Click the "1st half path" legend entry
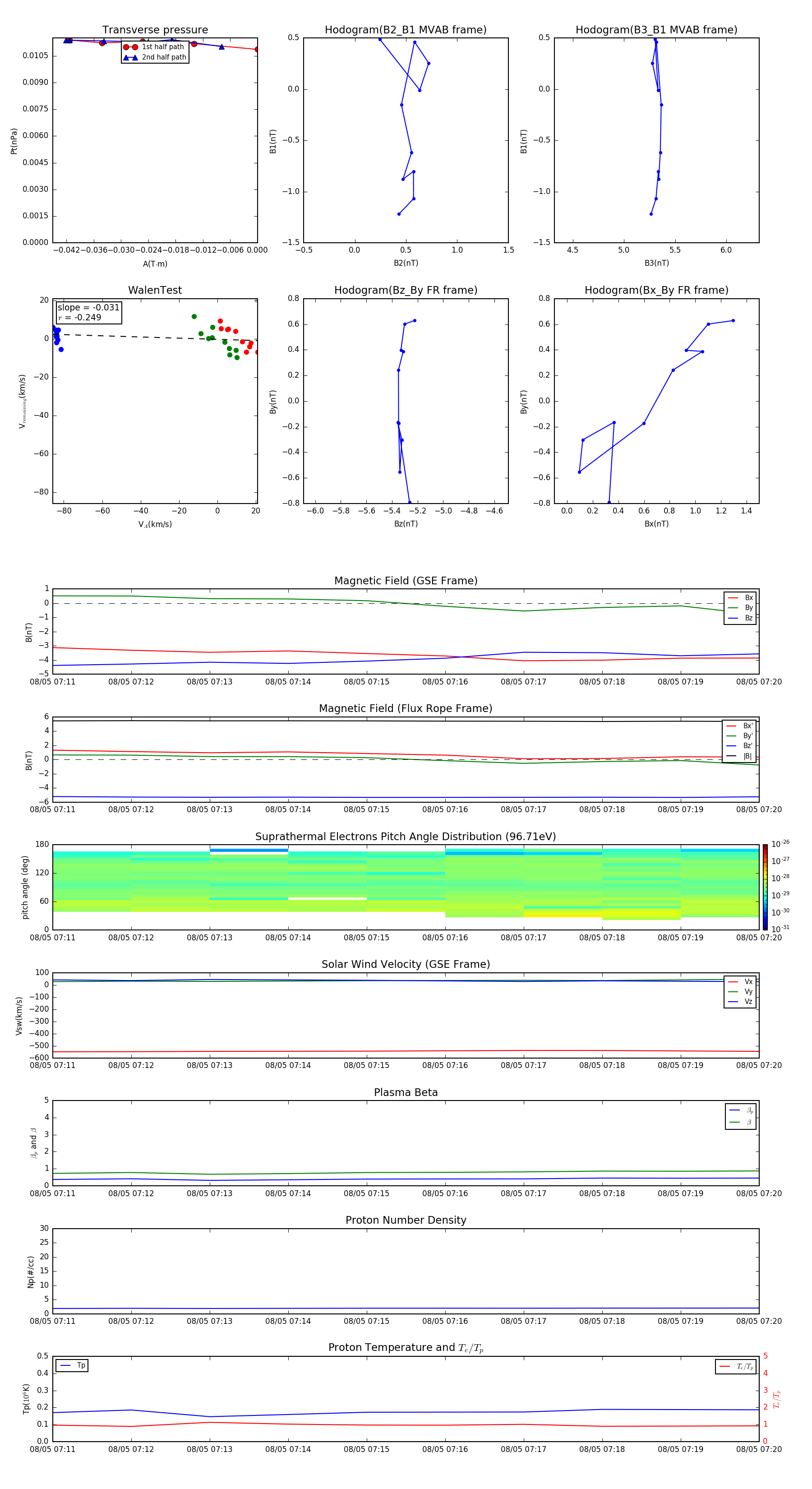The image size is (812, 1489). click(x=154, y=47)
